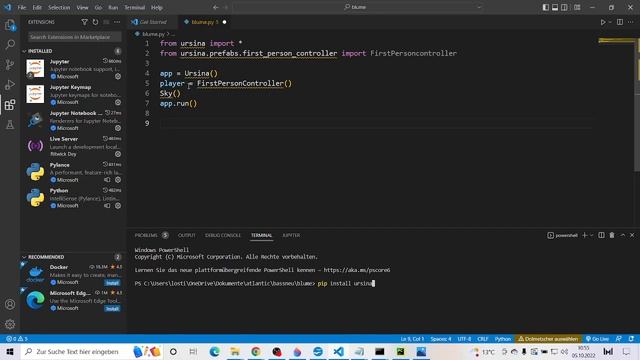The height and width of the screenshot is (360, 640).
Task: Open the Selection menu
Action: tap(59, 7)
